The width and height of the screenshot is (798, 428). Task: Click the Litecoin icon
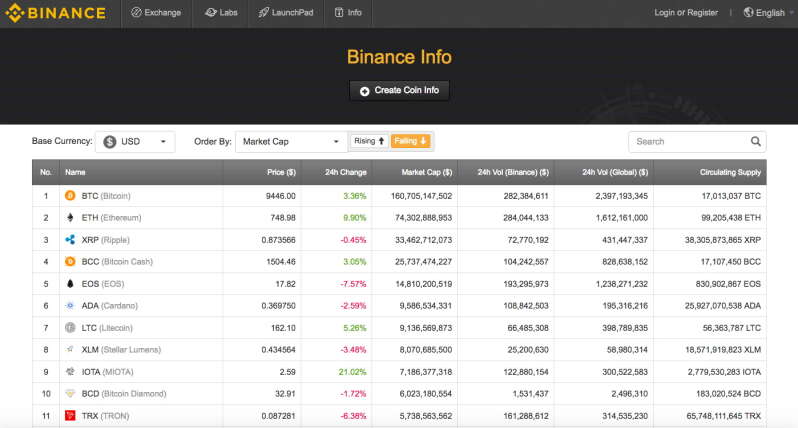click(70, 328)
